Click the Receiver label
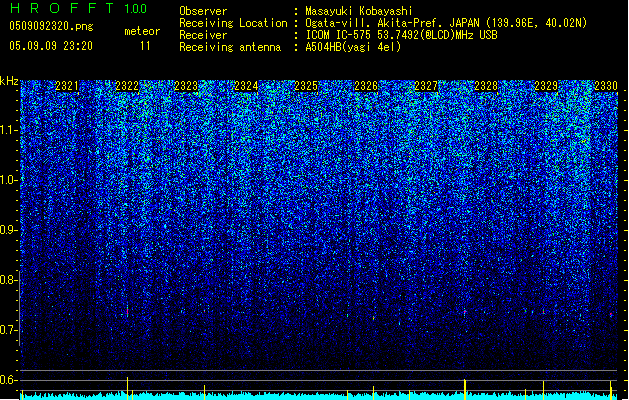629x400 pixels. coord(203,35)
